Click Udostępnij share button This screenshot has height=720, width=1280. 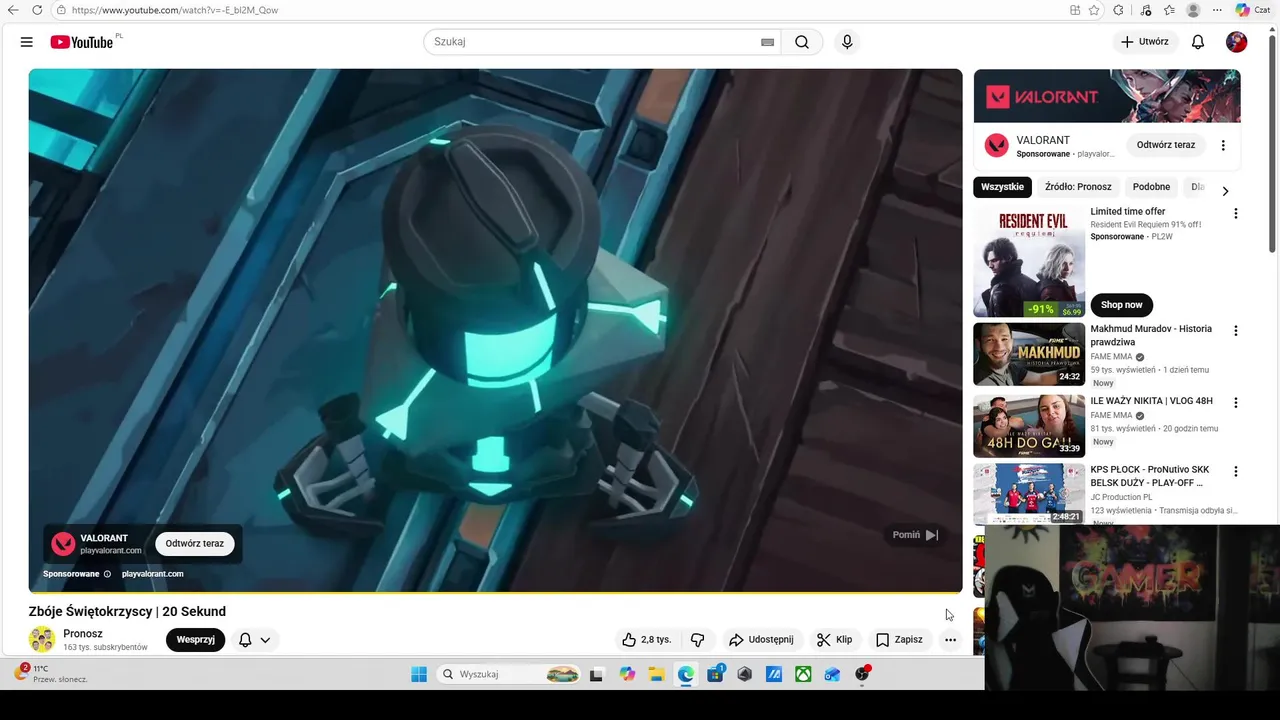[x=761, y=640]
